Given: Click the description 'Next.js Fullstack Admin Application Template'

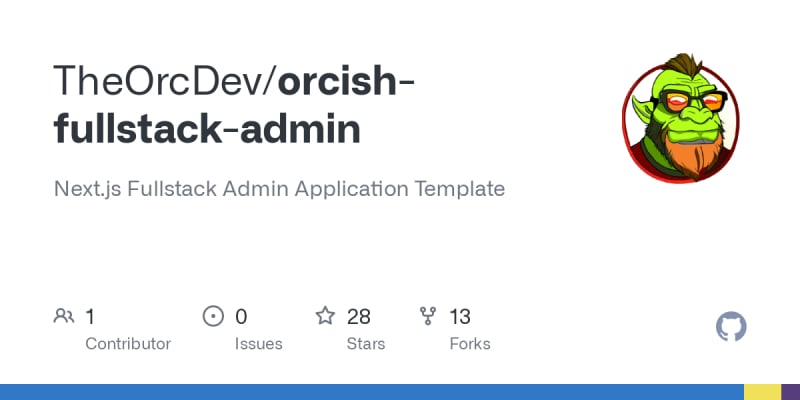Looking at the screenshot, I should (280, 189).
